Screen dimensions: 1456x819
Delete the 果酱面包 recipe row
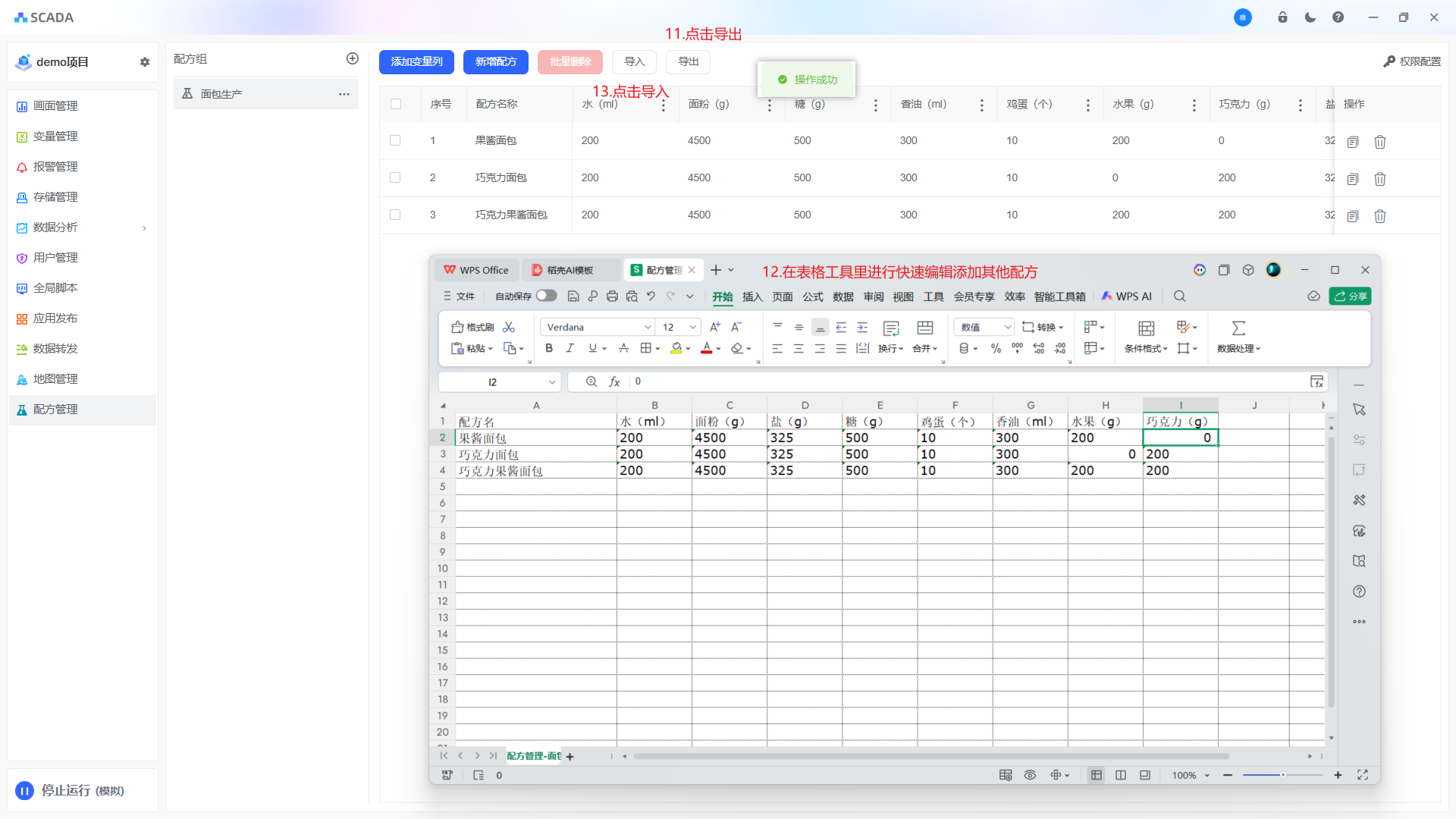[x=1379, y=142]
